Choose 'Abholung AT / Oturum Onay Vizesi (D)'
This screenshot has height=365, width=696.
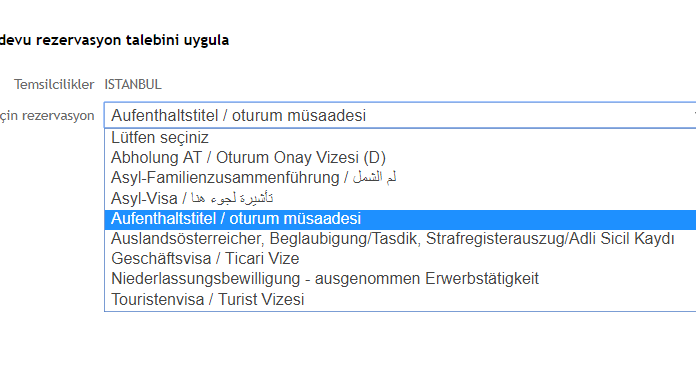tap(400, 158)
